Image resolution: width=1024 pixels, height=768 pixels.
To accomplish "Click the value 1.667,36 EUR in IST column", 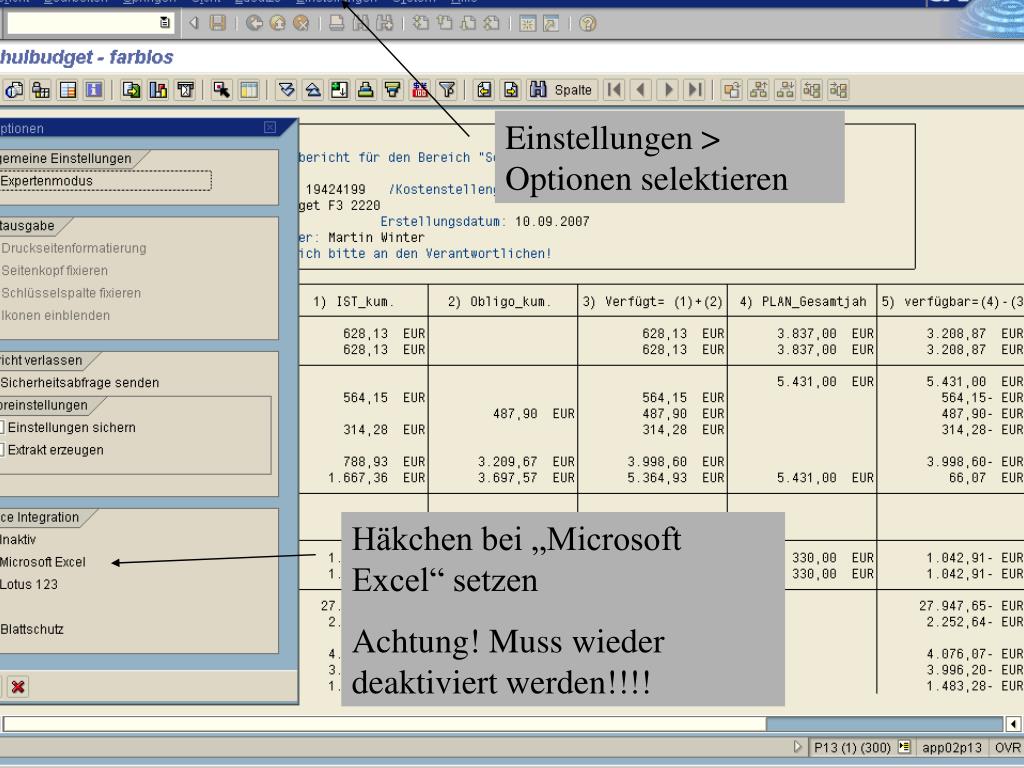I will (x=376, y=478).
